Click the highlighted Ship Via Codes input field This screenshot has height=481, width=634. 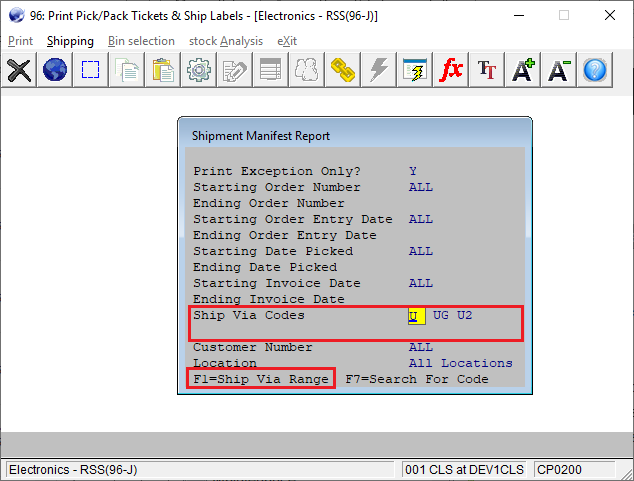pyautogui.click(x=416, y=316)
